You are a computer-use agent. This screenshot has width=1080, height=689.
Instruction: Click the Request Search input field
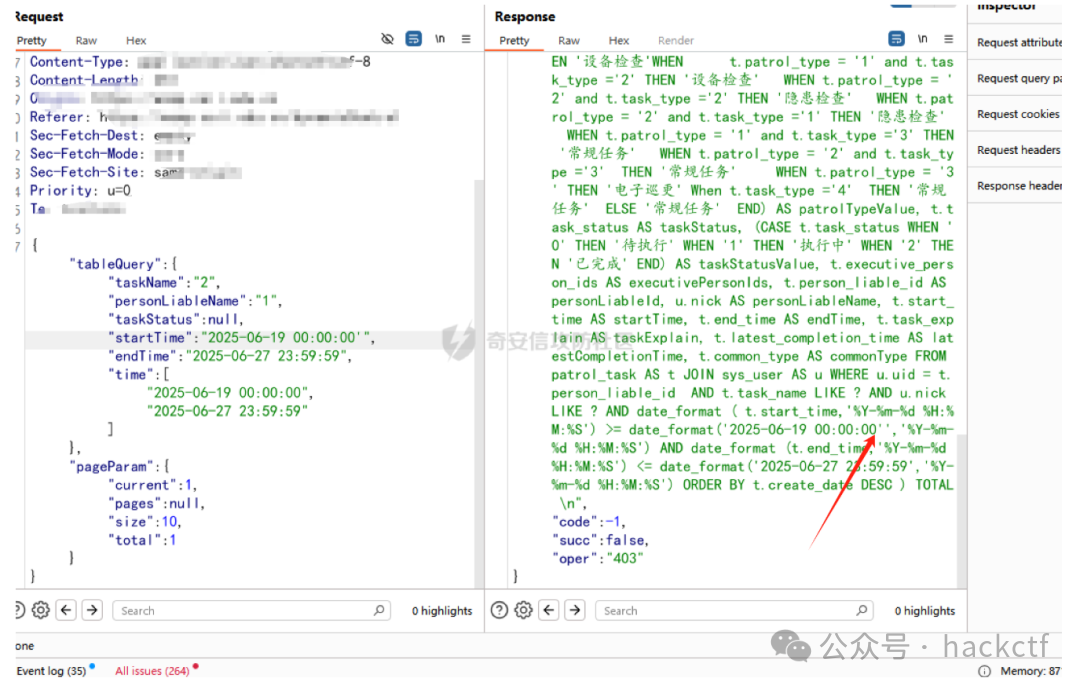pos(251,610)
